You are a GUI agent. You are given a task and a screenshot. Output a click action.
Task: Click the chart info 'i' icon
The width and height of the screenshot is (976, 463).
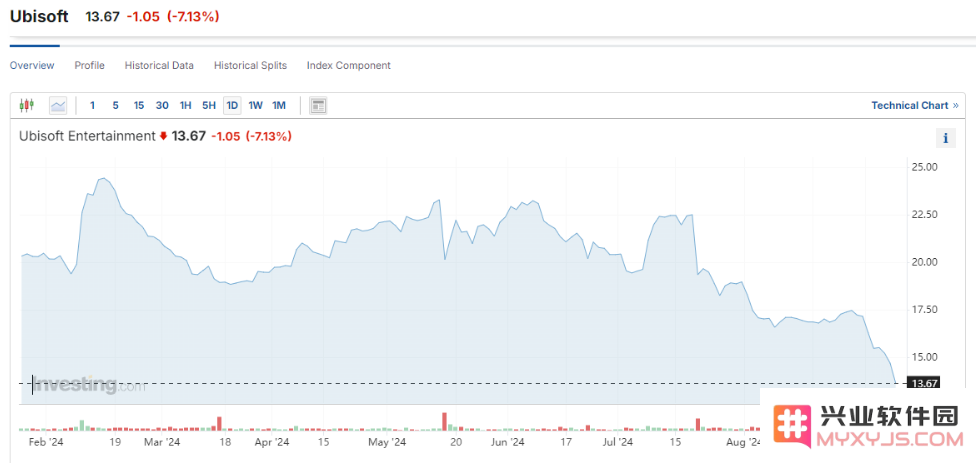[x=946, y=138]
